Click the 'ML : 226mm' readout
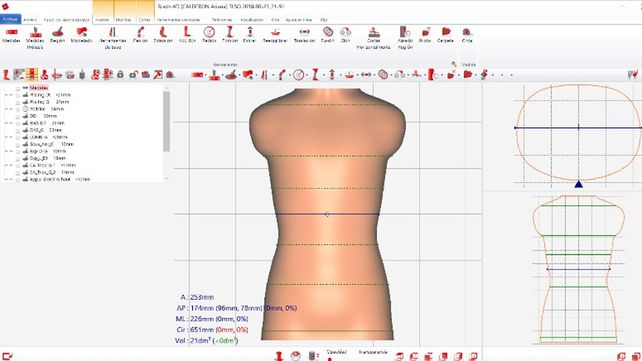The height and width of the screenshot is (361, 642). coord(212,319)
